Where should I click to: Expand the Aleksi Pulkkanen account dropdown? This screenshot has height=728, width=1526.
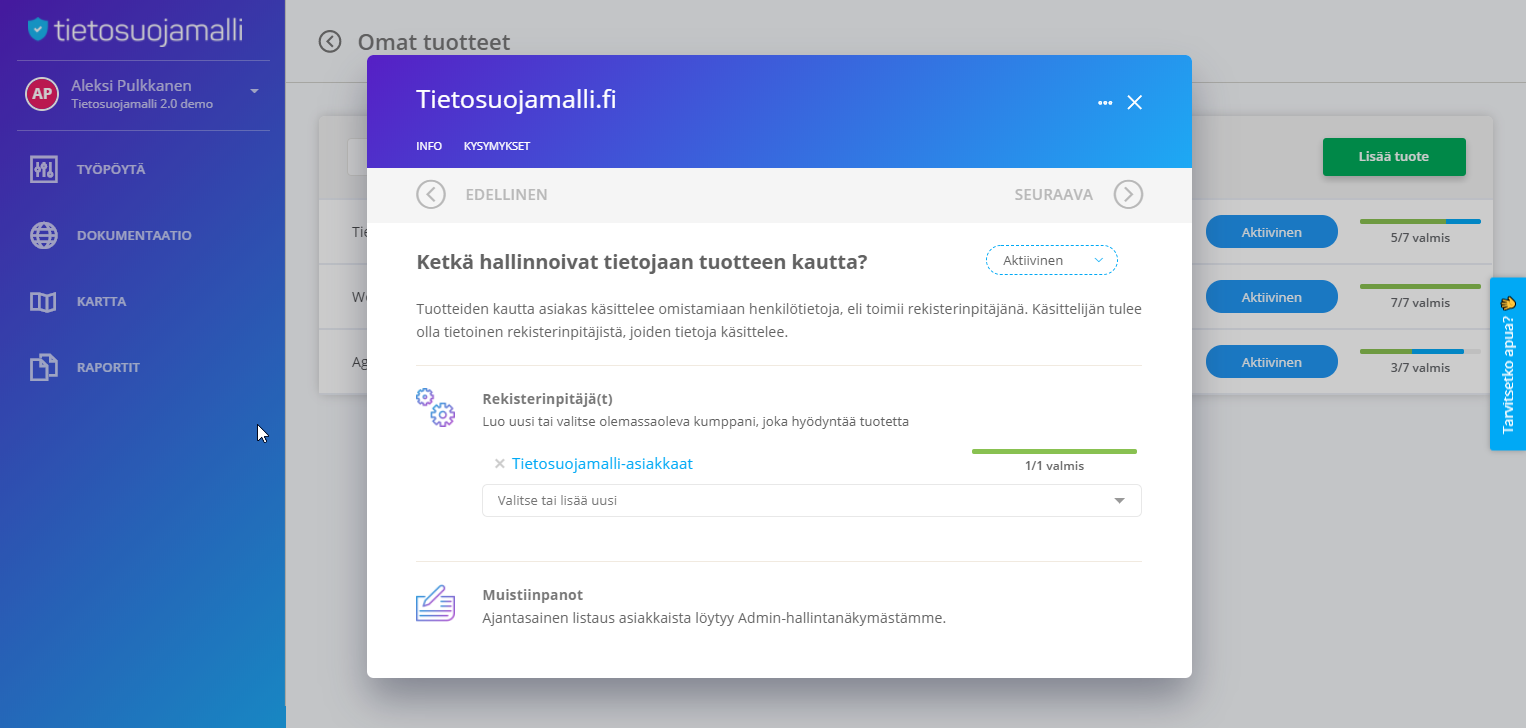click(254, 91)
